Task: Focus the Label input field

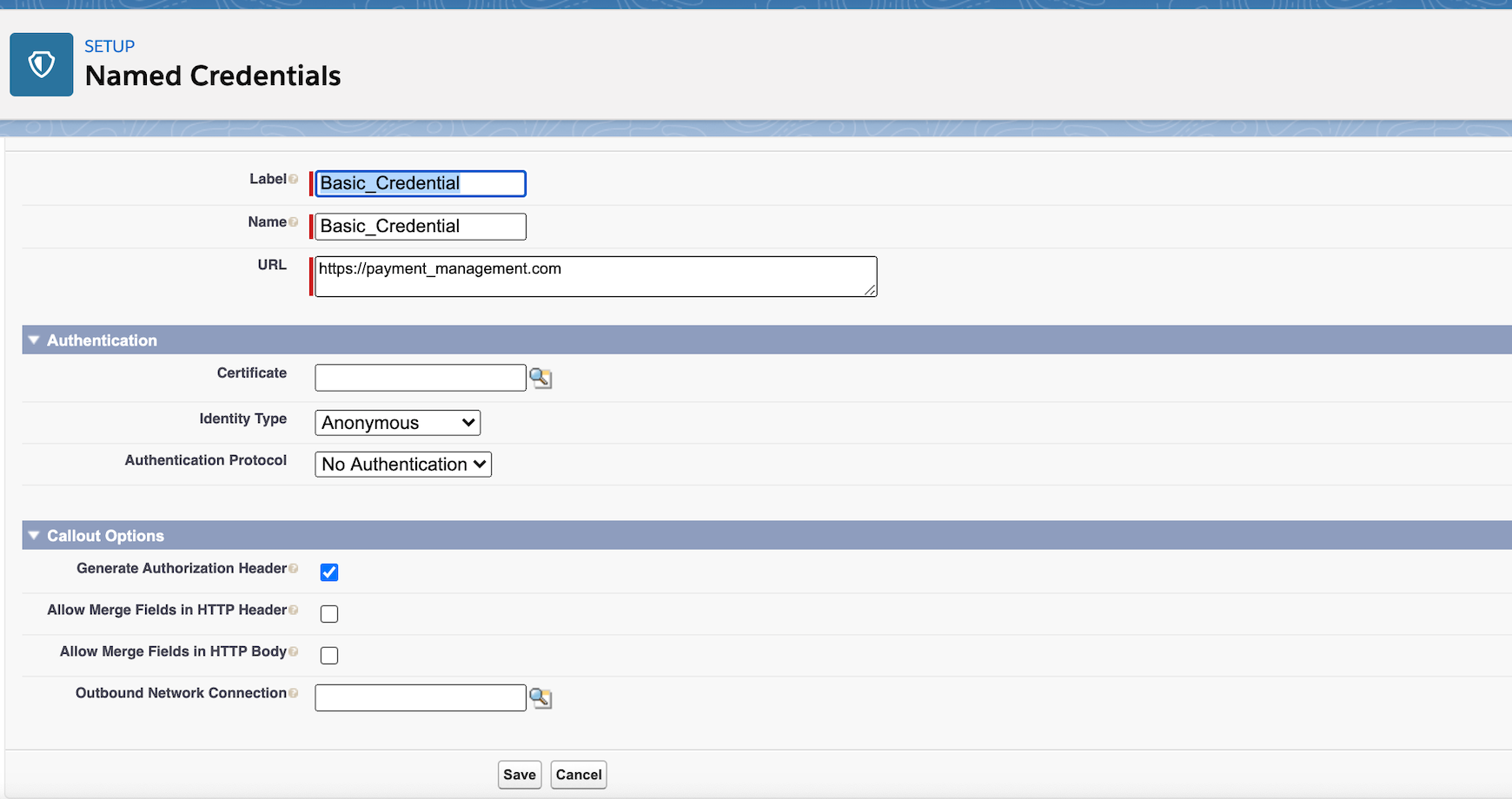Action: 421,183
